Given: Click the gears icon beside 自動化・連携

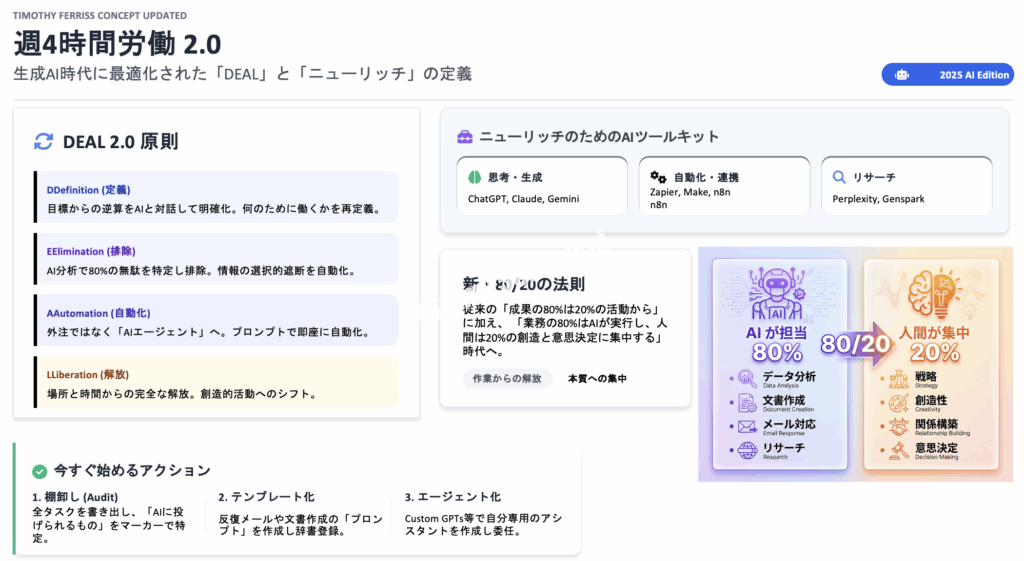Looking at the screenshot, I should (x=658, y=177).
